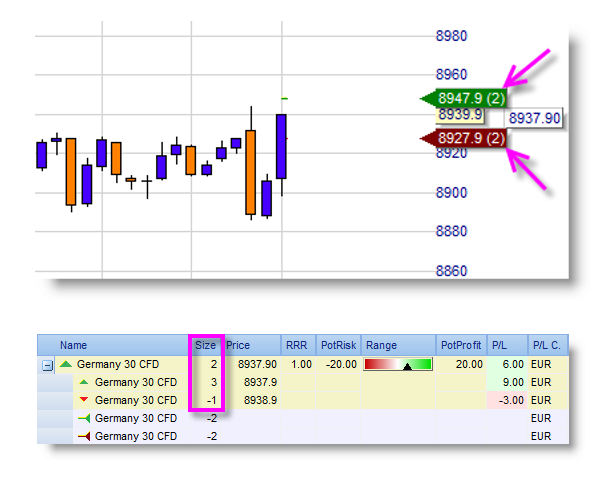This screenshot has height=478, width=608.
Task: Collapse the Germany 30 CFD position tree
Action: (47, 365)
